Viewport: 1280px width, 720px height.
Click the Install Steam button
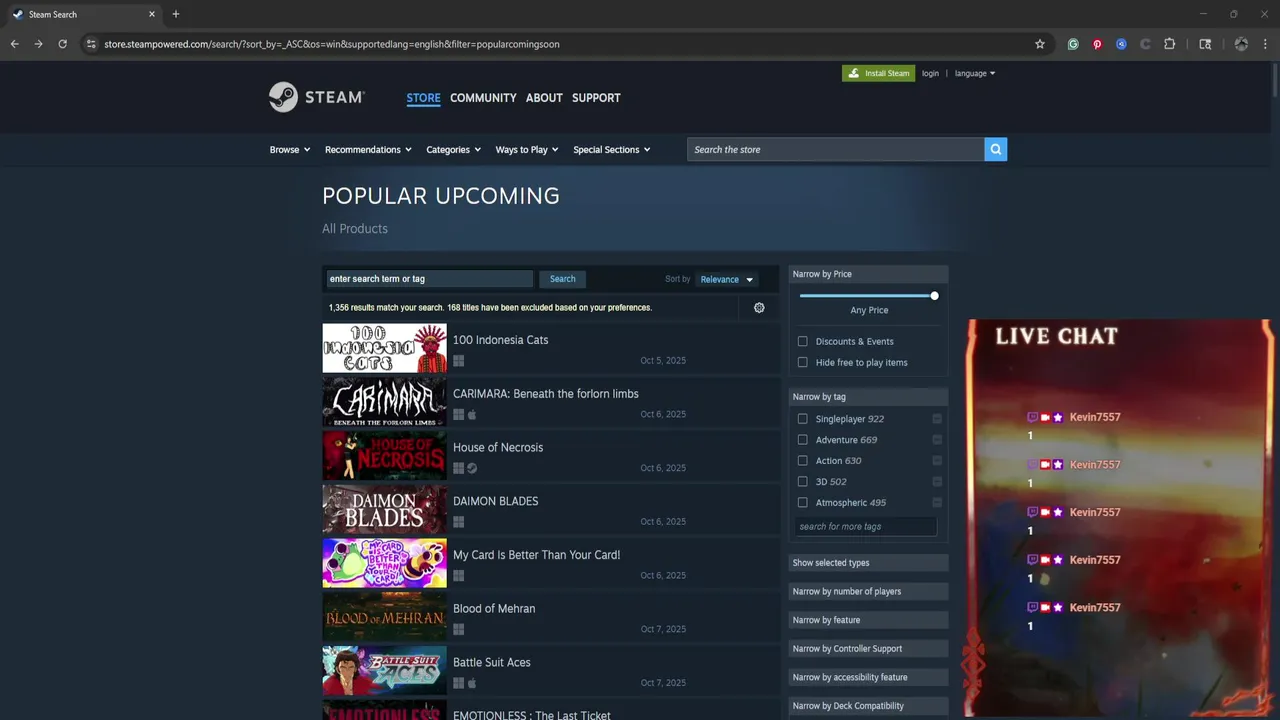coord(878,73)
